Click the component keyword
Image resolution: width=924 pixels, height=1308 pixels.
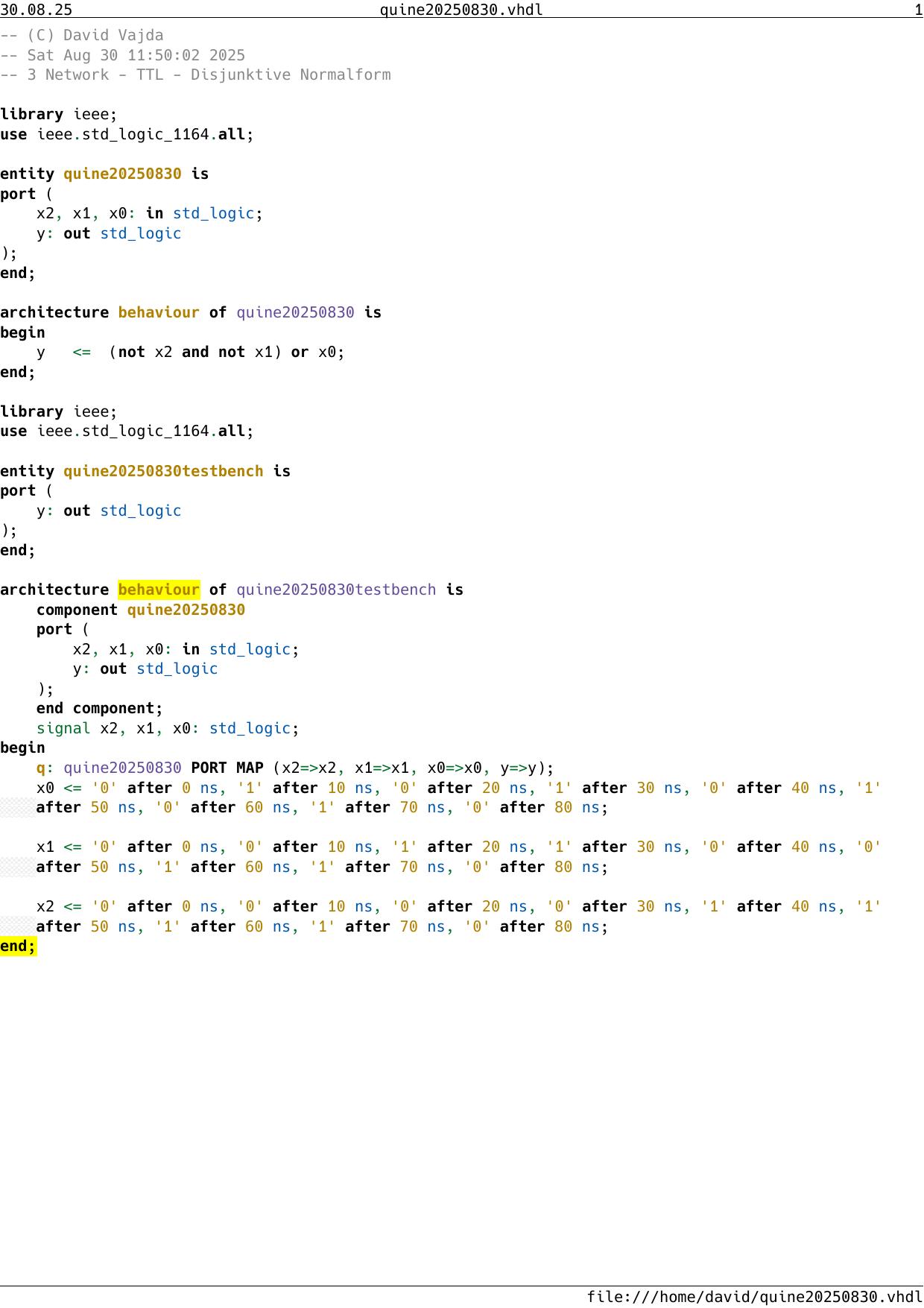pyautogui.click(x=77, y=610)
